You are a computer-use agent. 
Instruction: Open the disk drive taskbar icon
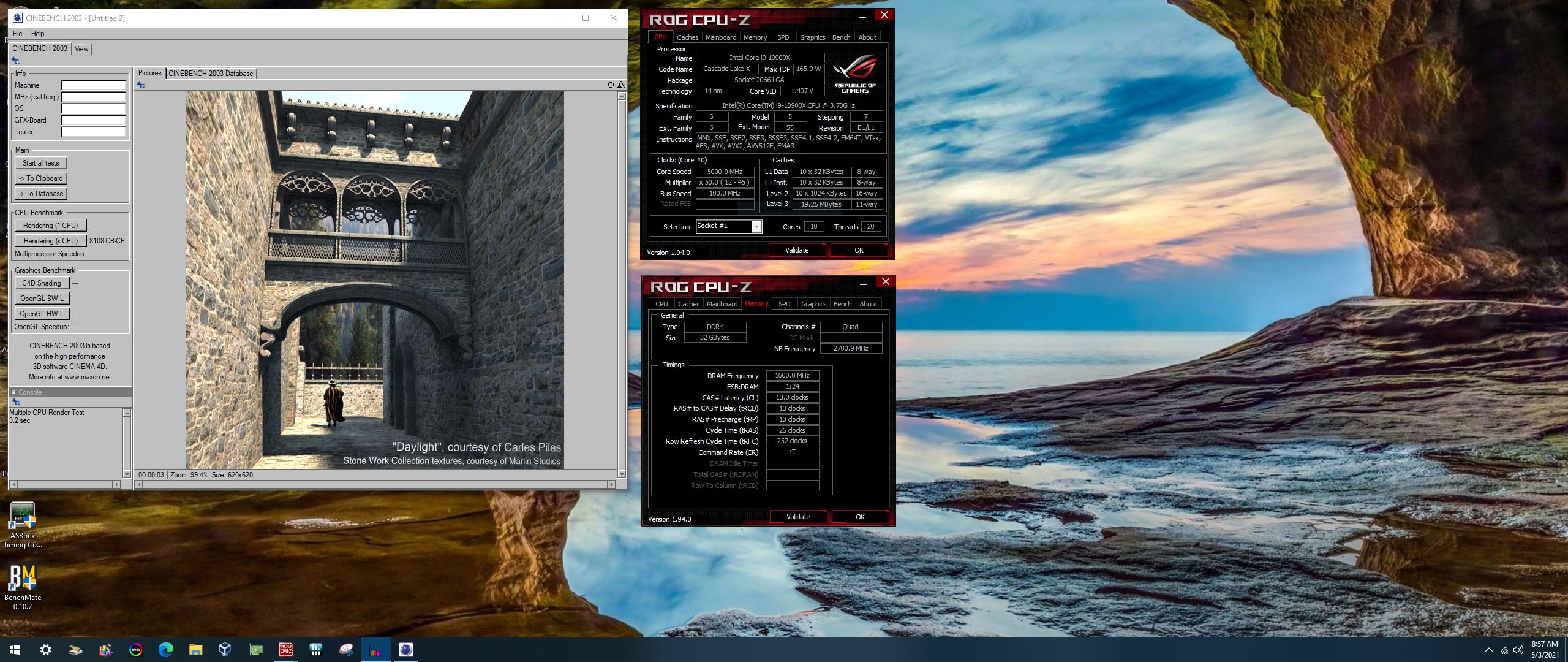click(75, 650)
